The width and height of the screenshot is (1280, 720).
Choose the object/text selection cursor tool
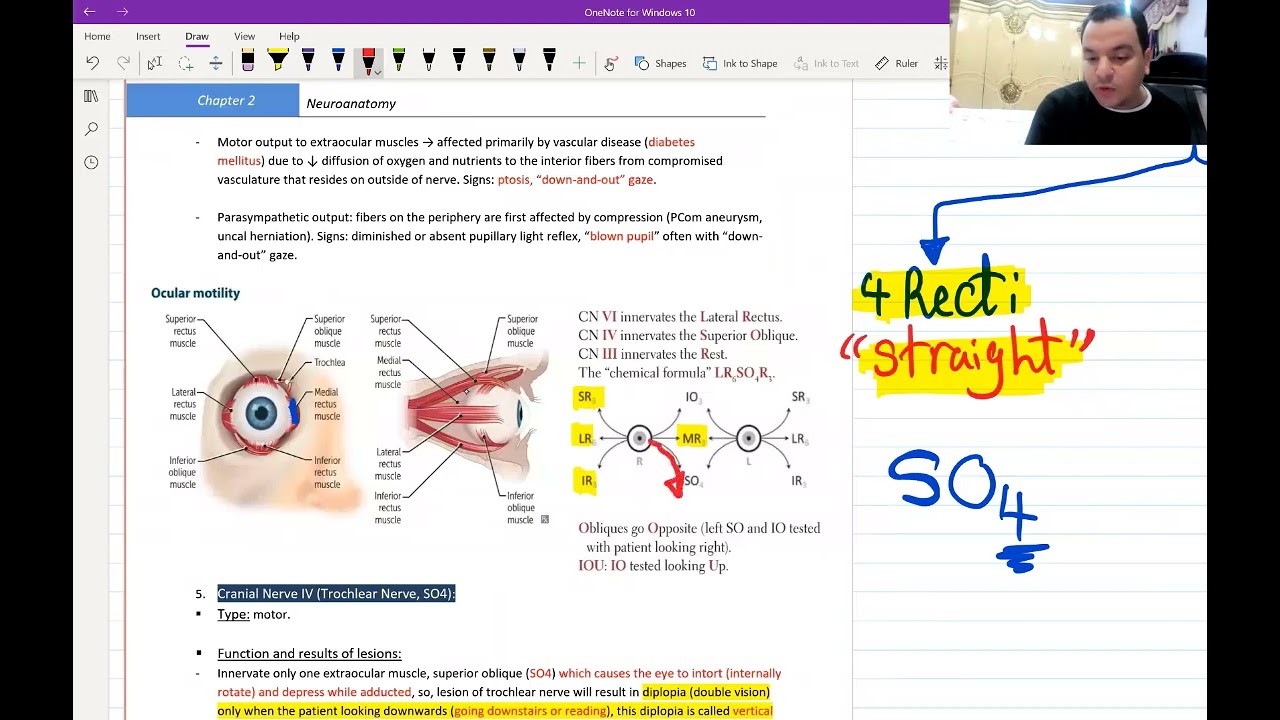(154, 63)
